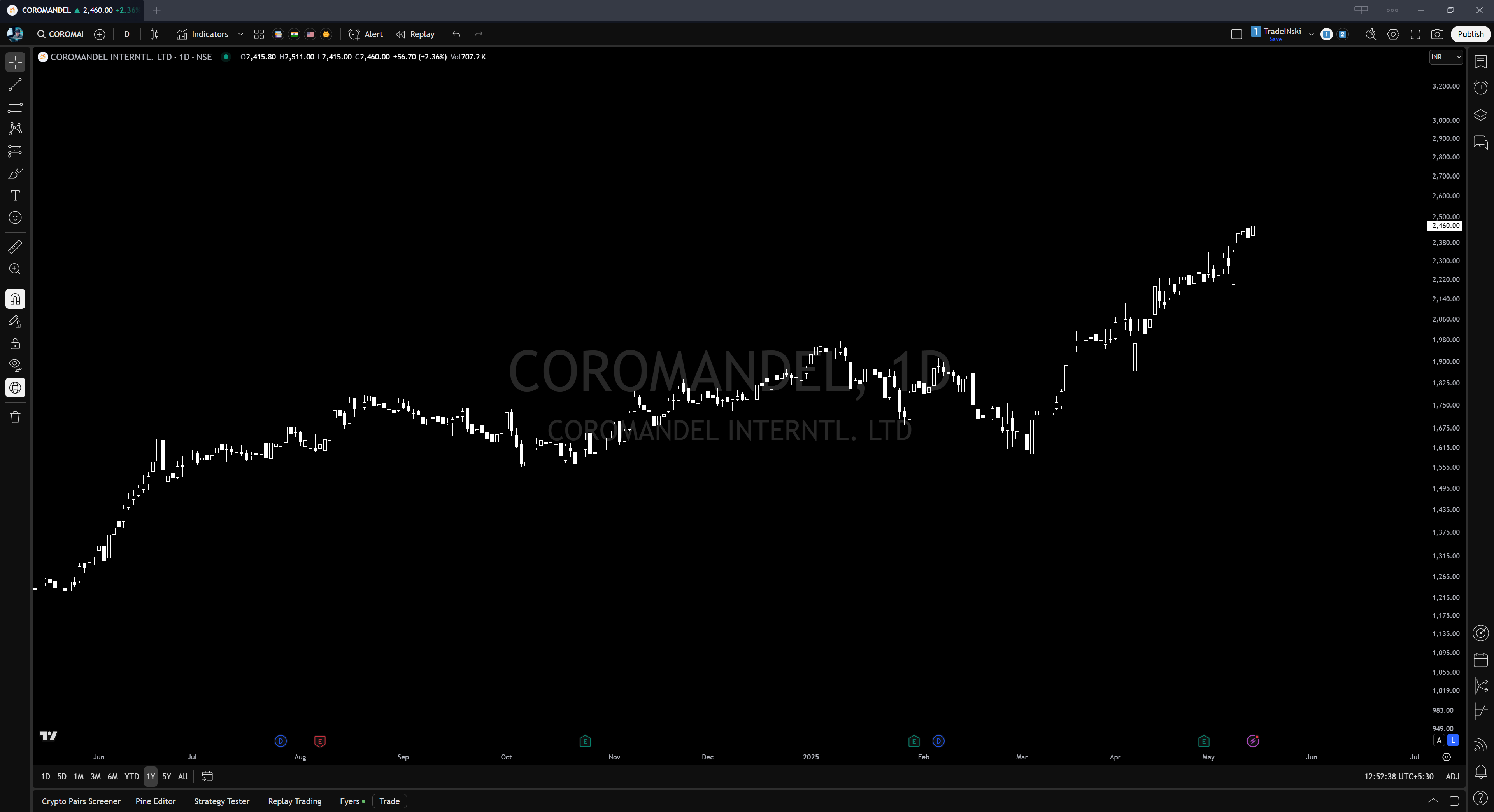Viewport: 1494px width, 812px height.
Task: Open the forecasting and measurement tools
Action: tap(15, 151)
